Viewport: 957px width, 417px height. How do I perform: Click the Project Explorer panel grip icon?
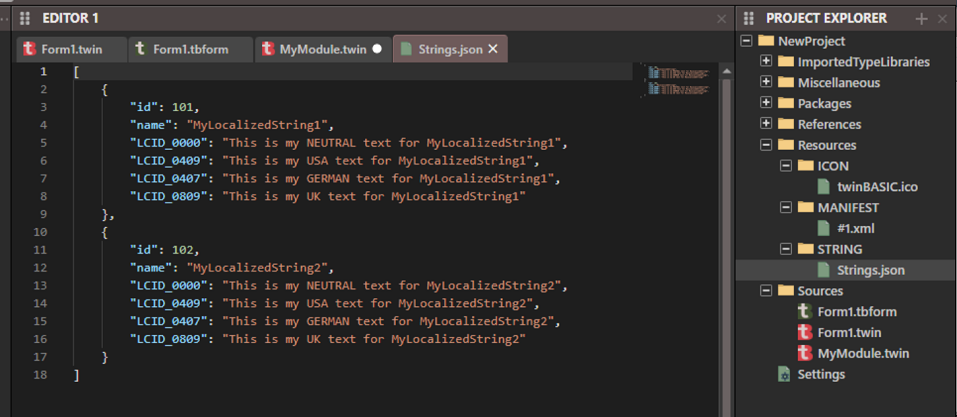pos(749,18)
